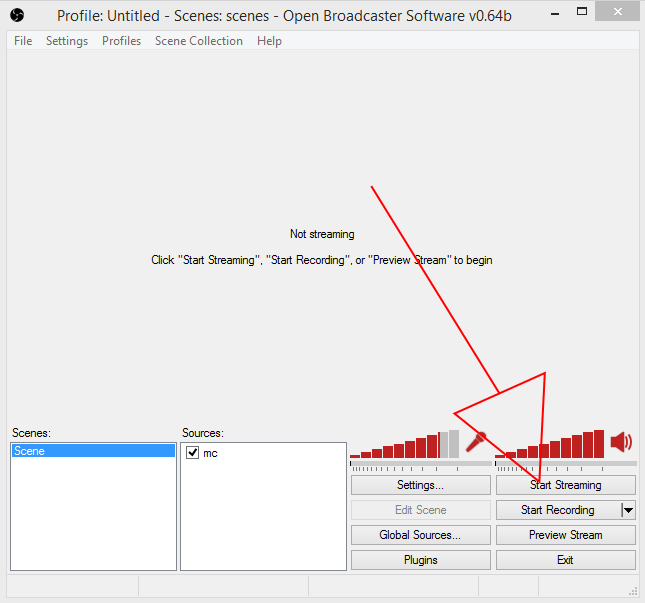Click the disabled Edit Scene button
645x603 pixels.
point(420,510)
